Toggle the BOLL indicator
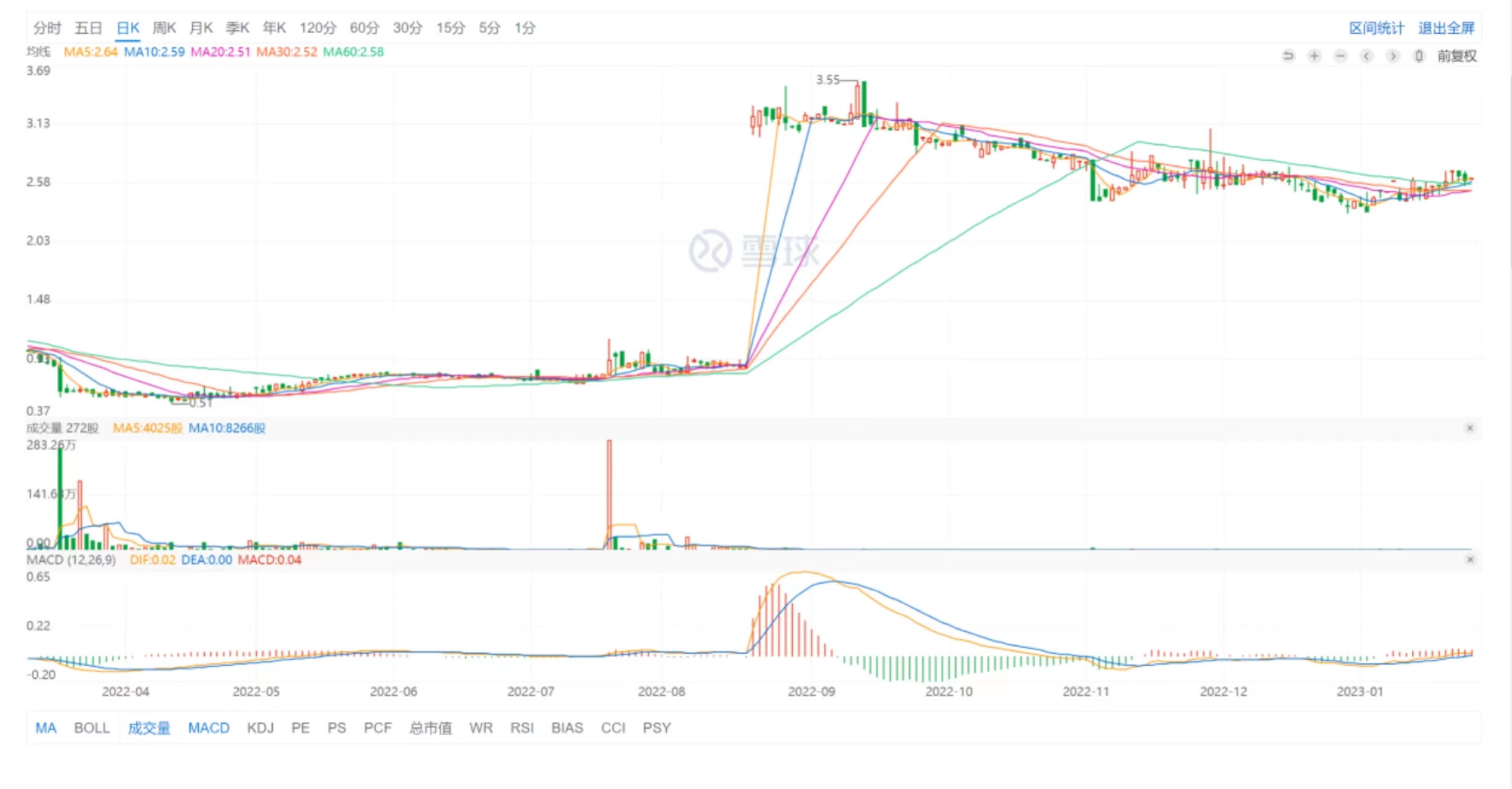 [92, 728]
